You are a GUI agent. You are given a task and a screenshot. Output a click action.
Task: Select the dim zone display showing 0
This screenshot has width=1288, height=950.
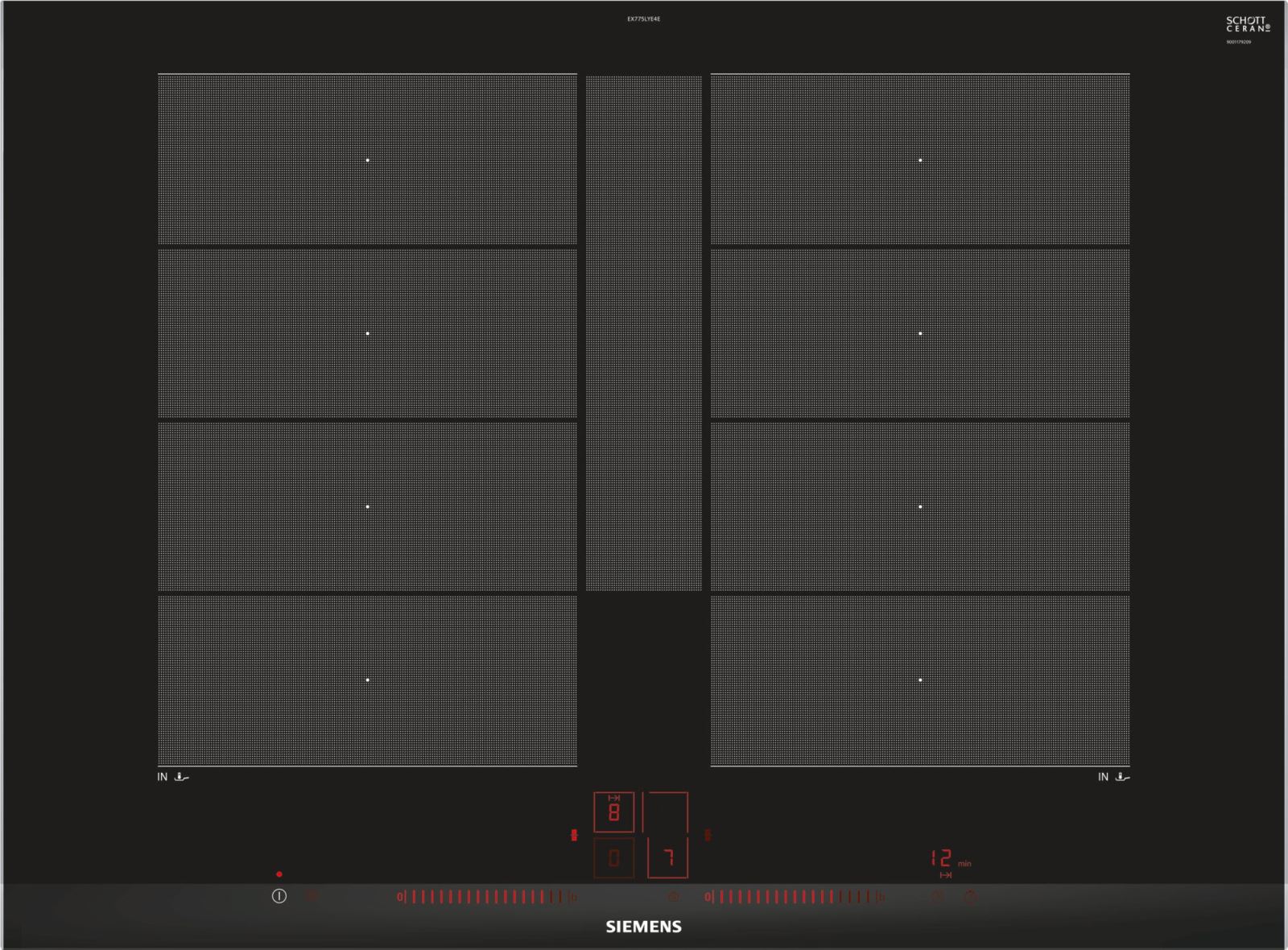click(613, 858)
